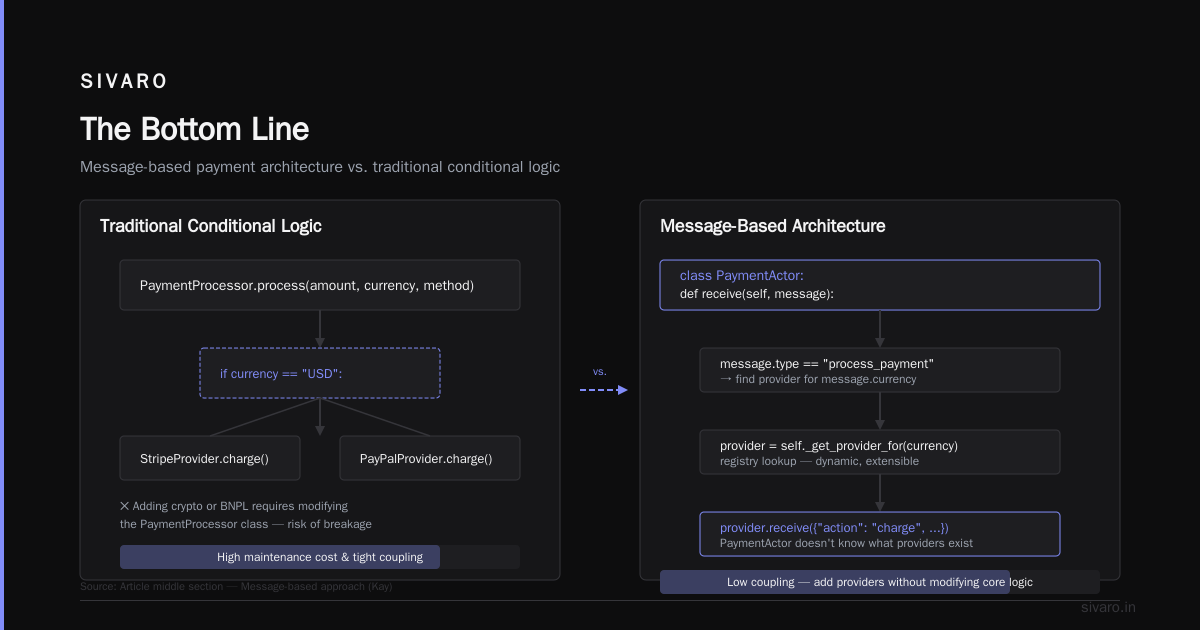Click the message.type == "process_payment" step

[x=880, y=370]
